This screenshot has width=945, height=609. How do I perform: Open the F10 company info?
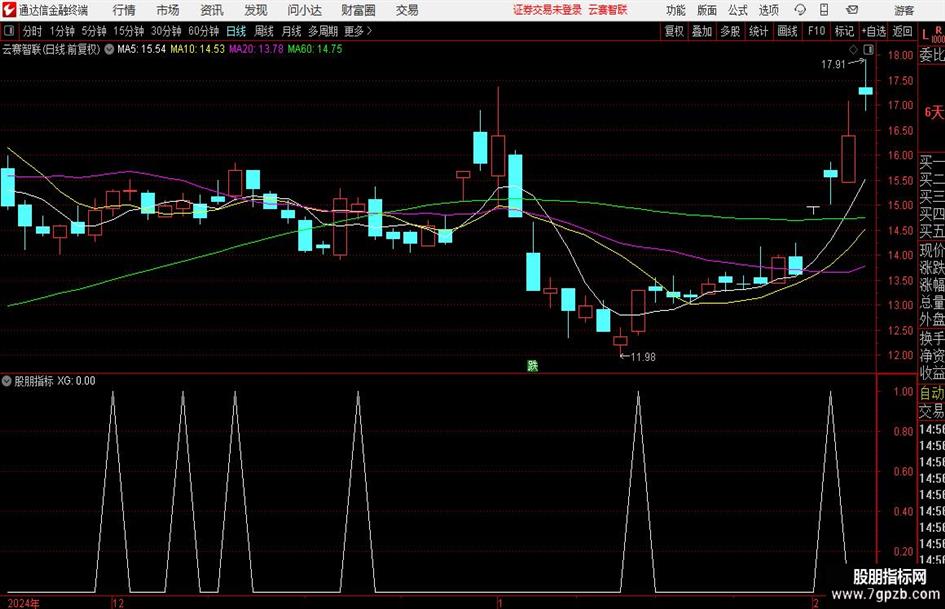coord(817,31)
